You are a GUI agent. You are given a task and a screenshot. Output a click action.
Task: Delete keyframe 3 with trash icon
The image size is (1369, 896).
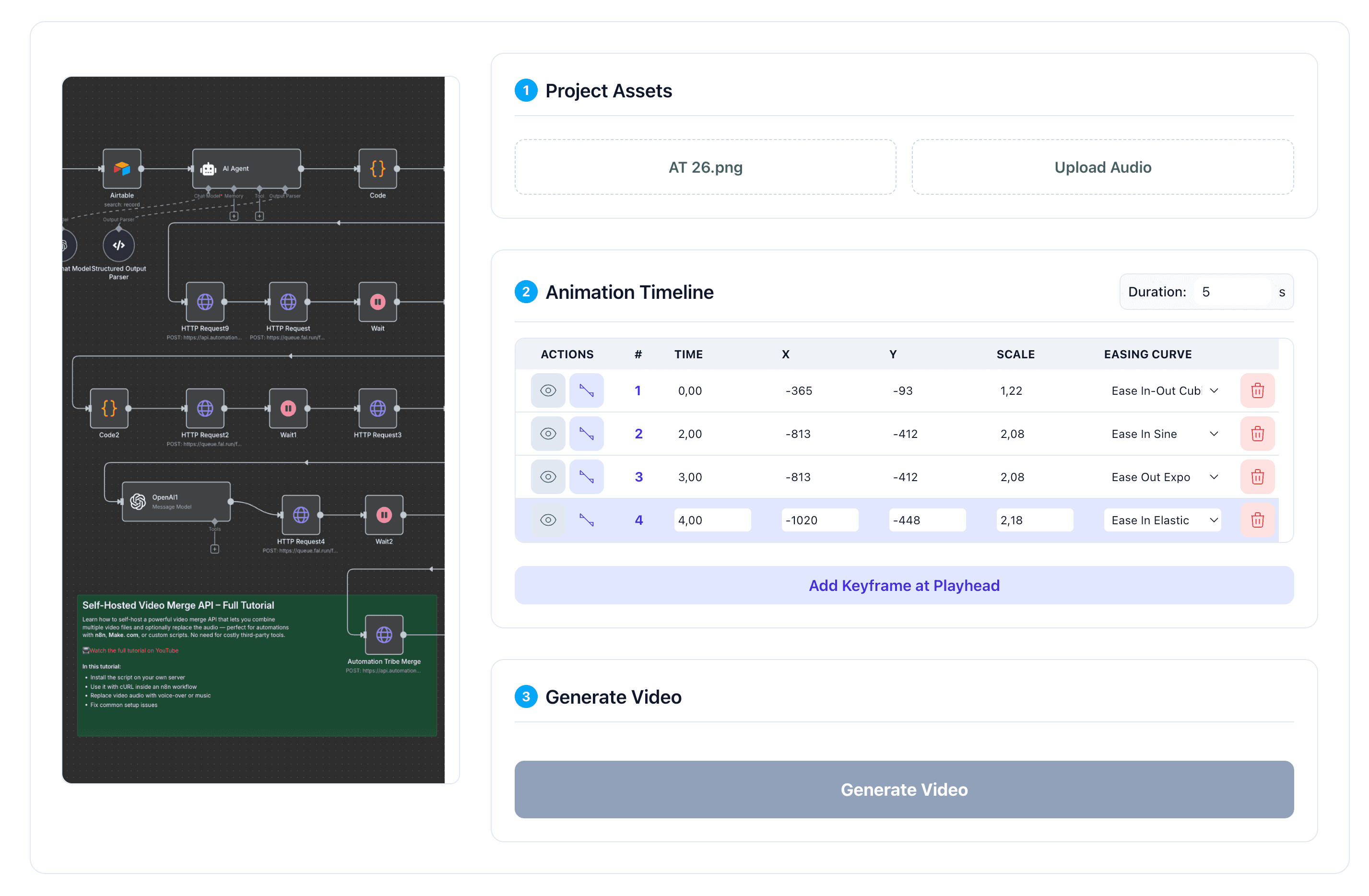(1257, 477)
